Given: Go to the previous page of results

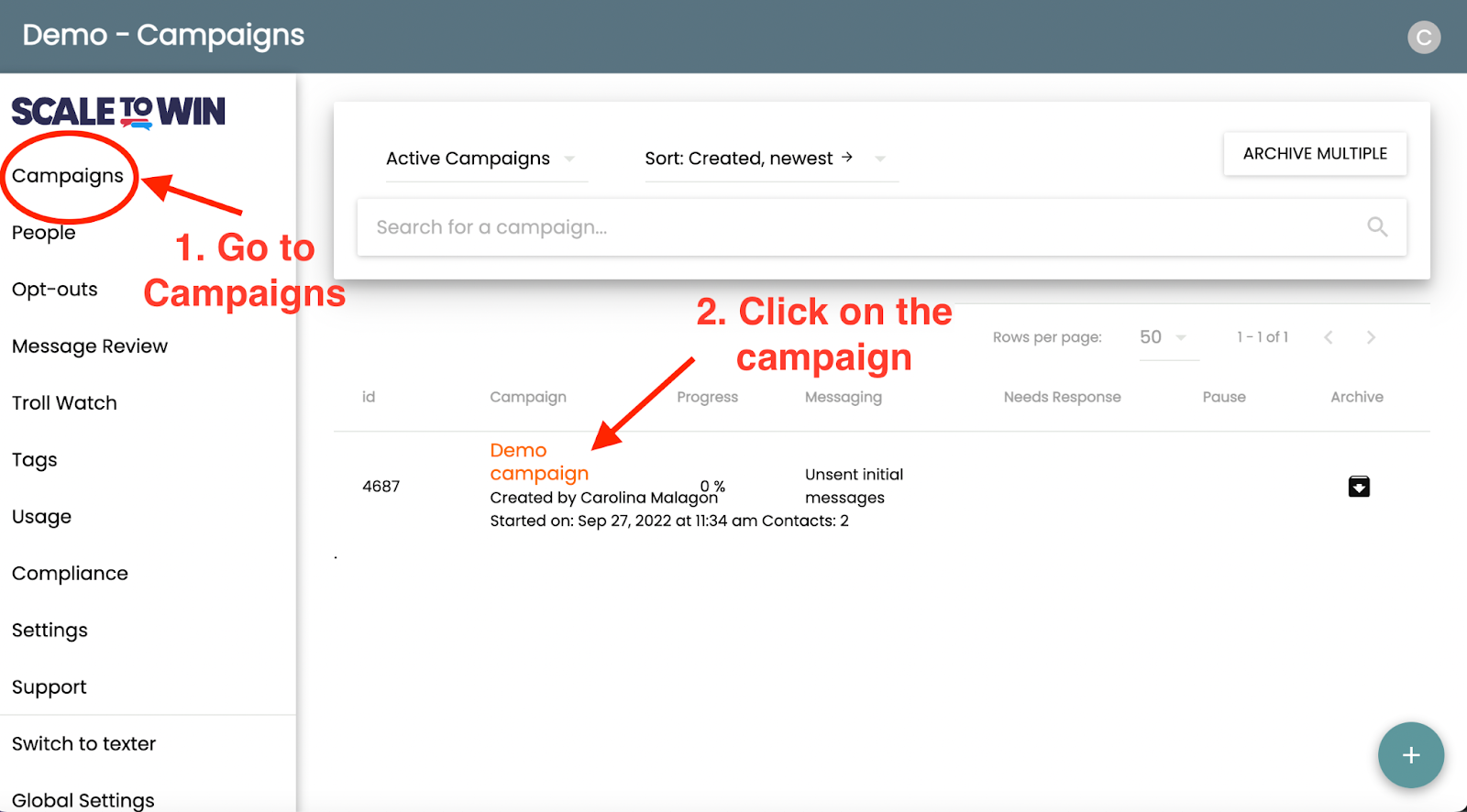Looking at the screenshot, I should (x=1329, y=337).
